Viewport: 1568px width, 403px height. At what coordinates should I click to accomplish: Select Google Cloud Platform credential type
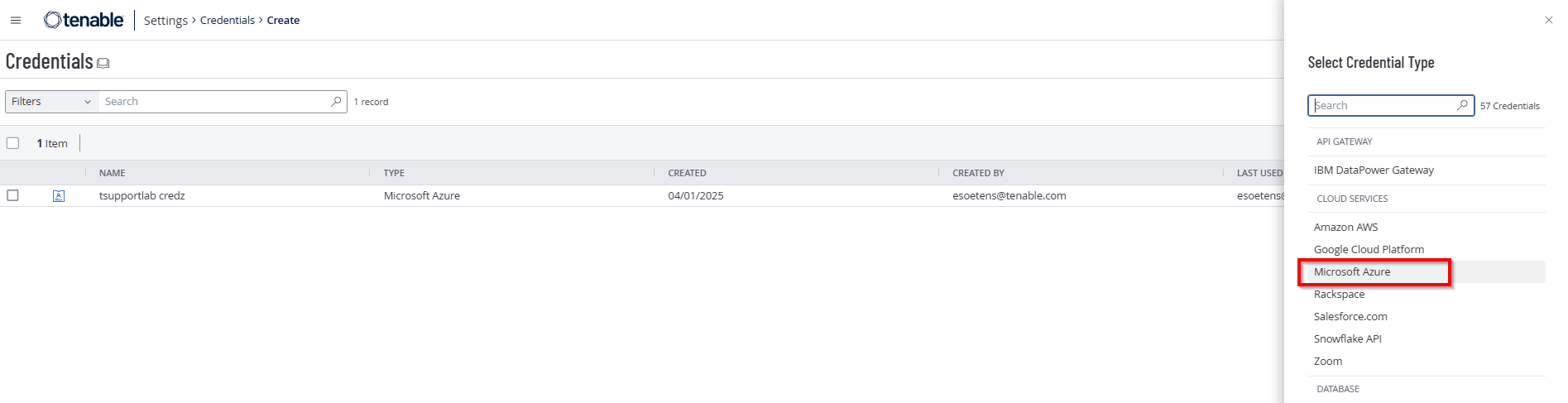[x=1369, y=249]
